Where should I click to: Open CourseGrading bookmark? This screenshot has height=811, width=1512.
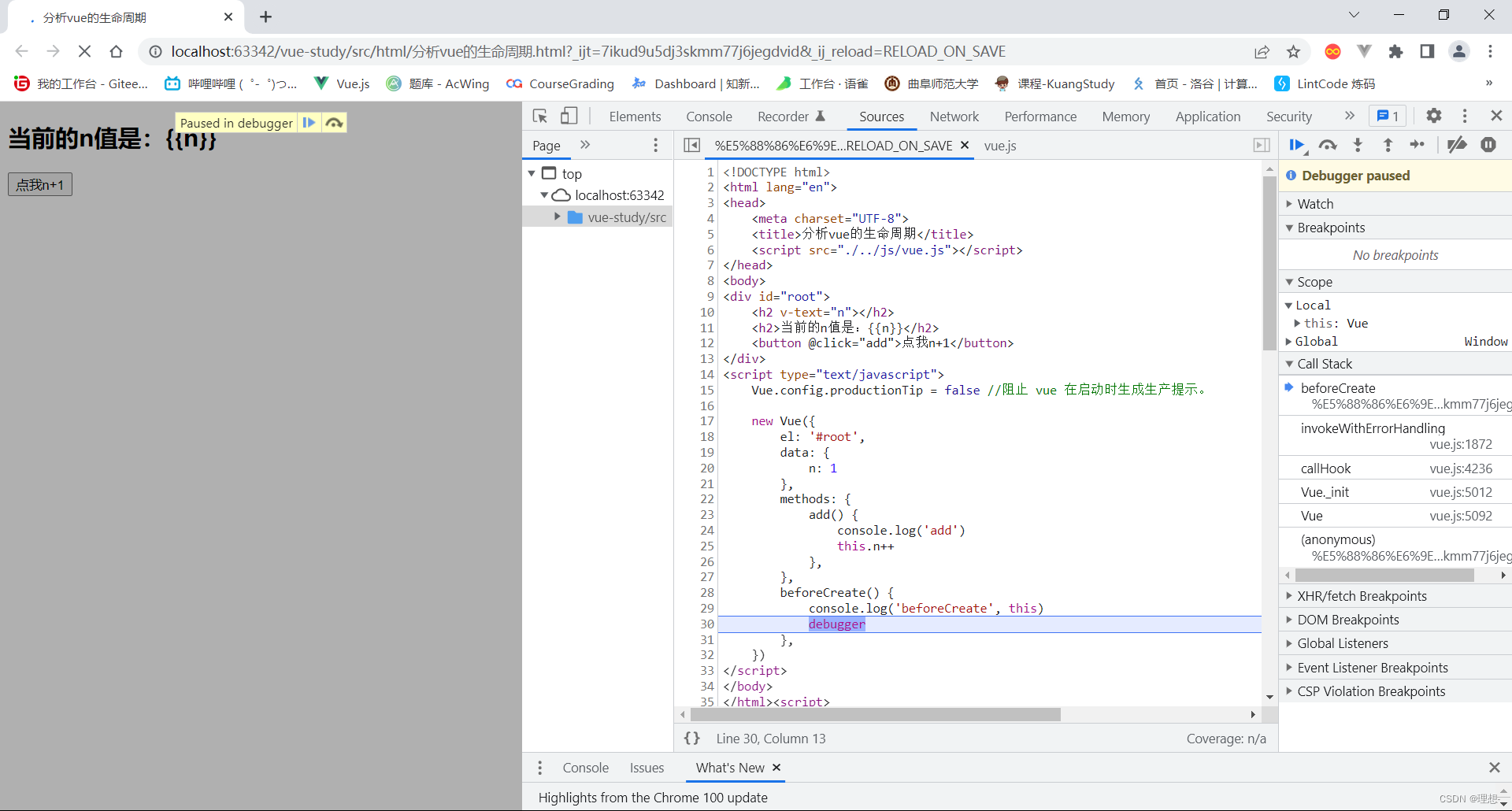561,83
